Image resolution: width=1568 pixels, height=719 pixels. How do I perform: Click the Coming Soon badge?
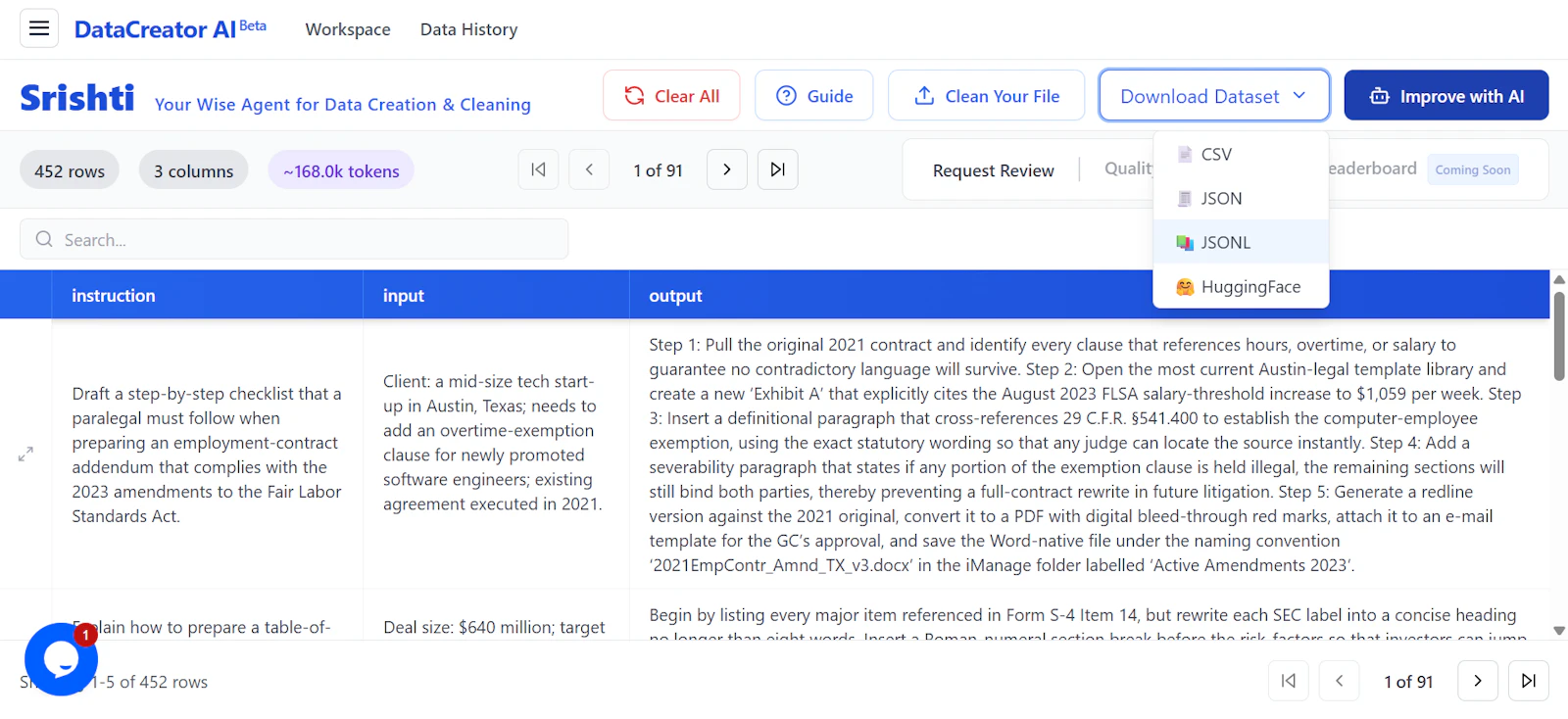click(1473, 169)
